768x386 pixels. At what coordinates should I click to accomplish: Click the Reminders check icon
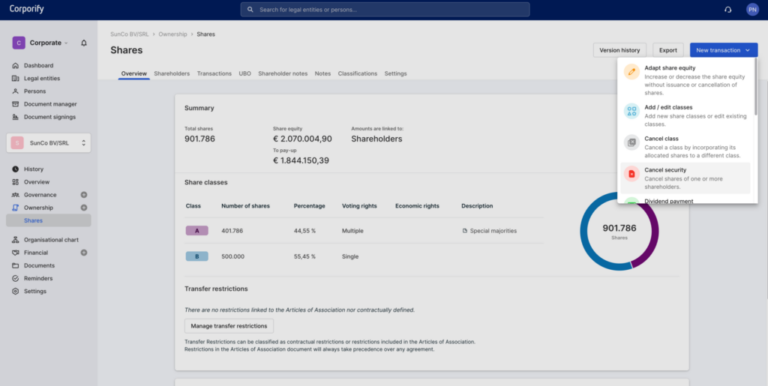click(15, 278)
